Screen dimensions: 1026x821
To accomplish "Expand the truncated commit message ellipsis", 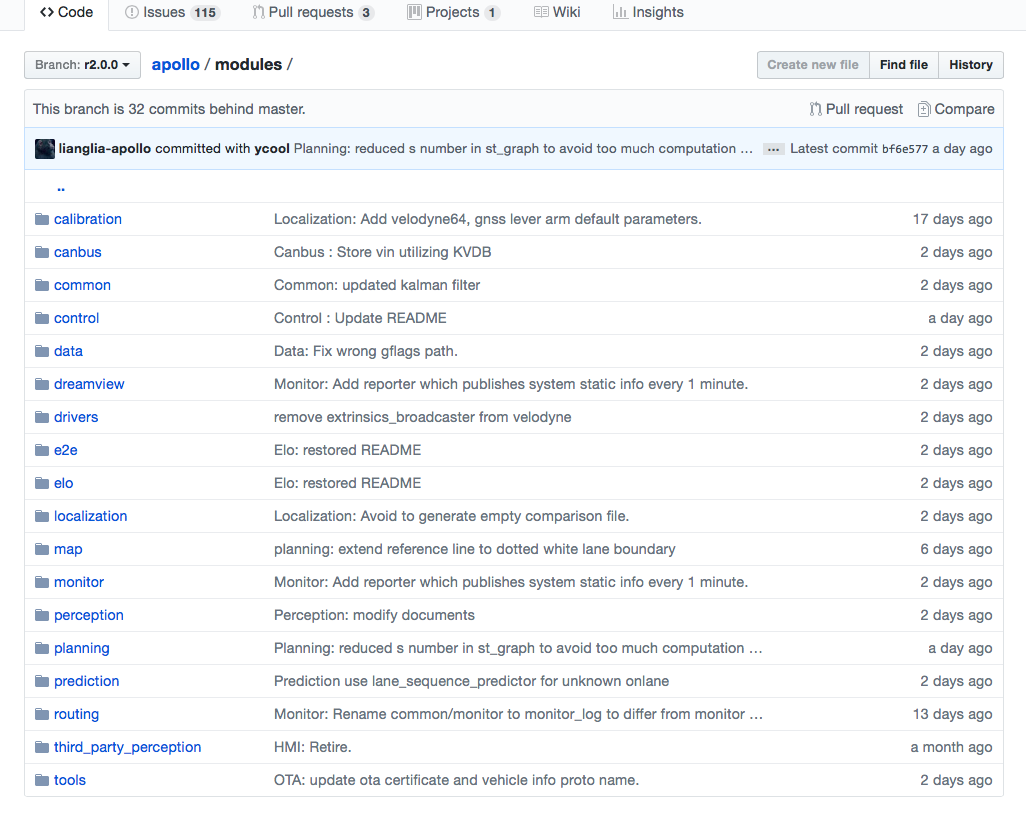I will [x=773, y=149].
